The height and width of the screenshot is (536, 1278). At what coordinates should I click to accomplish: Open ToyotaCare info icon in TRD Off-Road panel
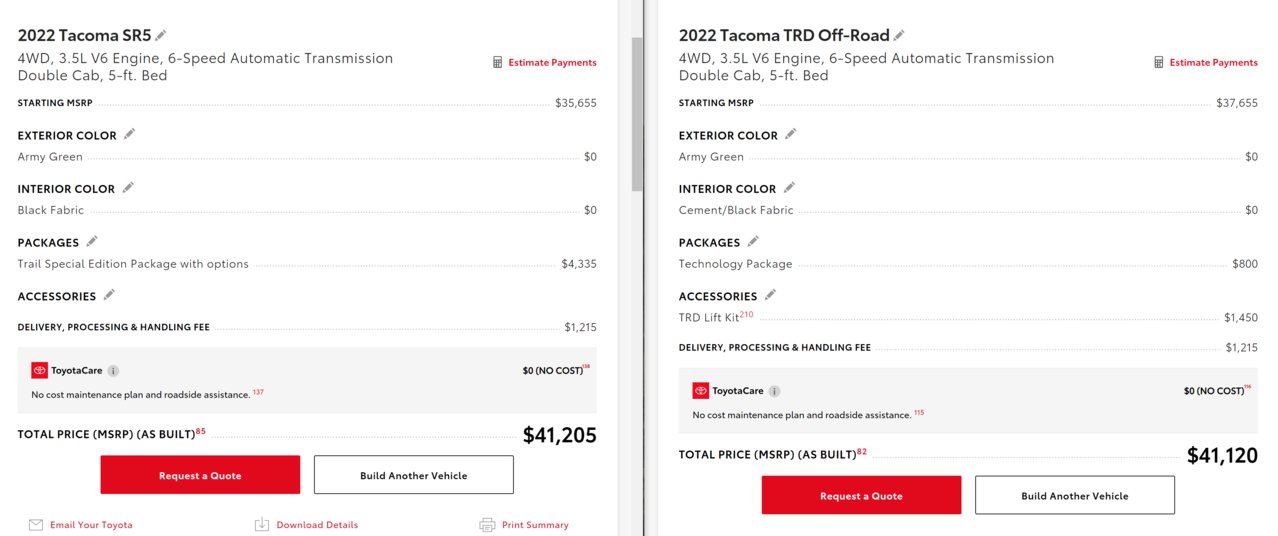[x=774, y=392]
